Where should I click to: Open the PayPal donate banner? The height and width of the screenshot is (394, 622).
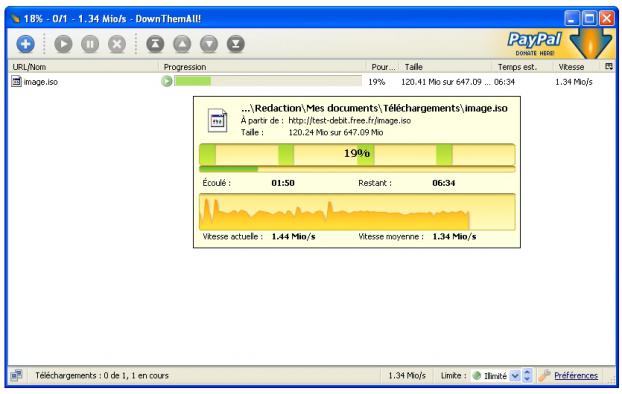click(534, 43)
